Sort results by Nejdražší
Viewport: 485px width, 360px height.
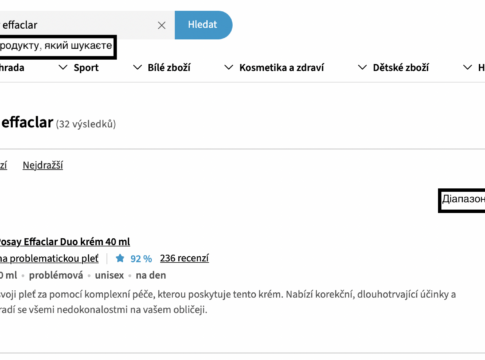(43, 165)
